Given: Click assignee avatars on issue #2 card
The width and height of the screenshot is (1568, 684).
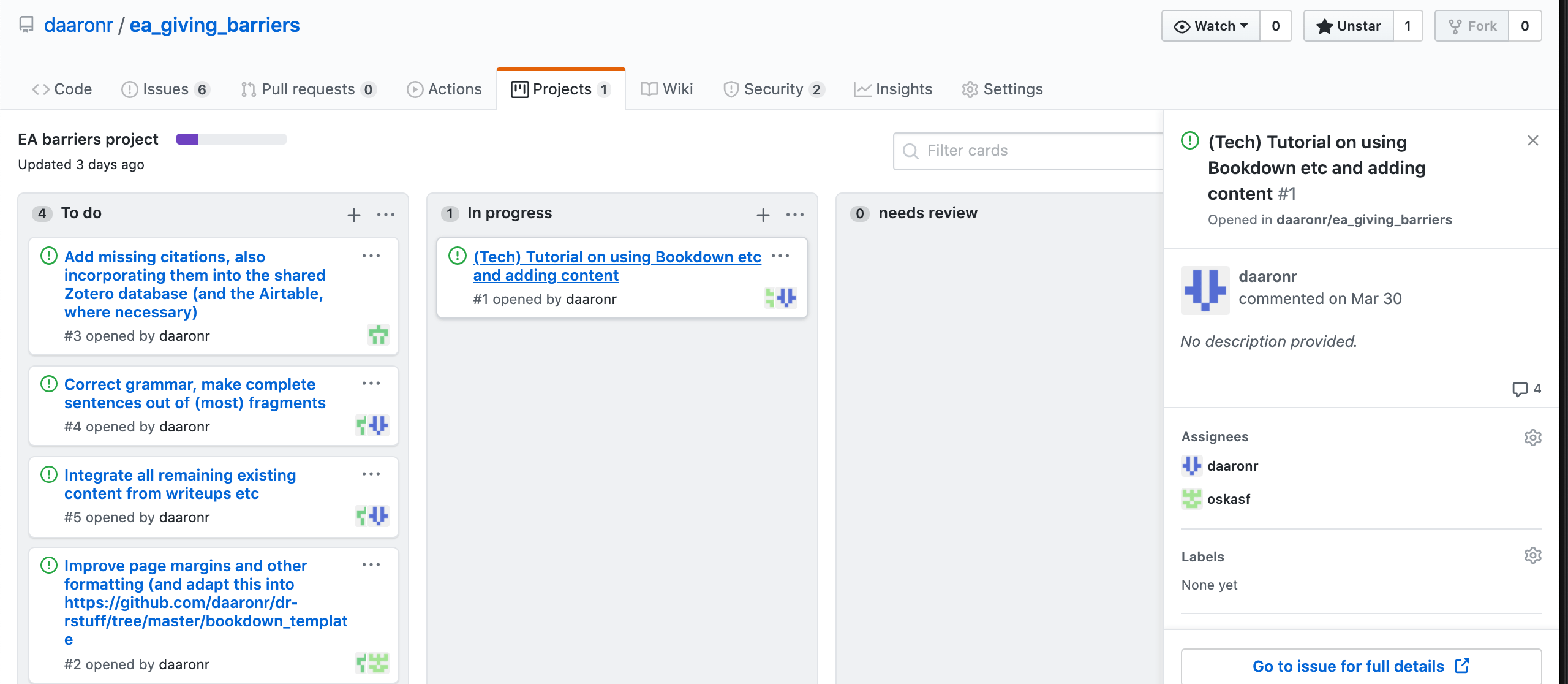Looking at the screenshot, I should click(x=372, y=663).
